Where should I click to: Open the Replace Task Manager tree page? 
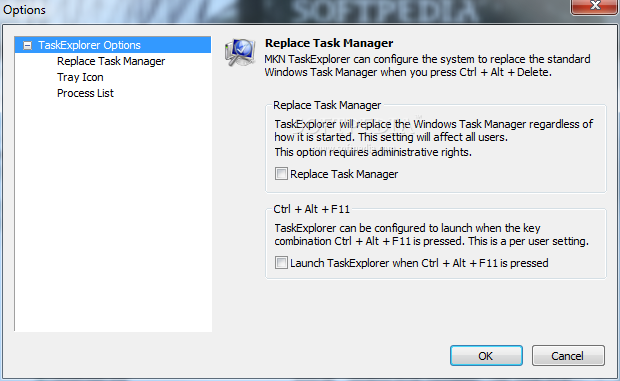coord(111,61)
